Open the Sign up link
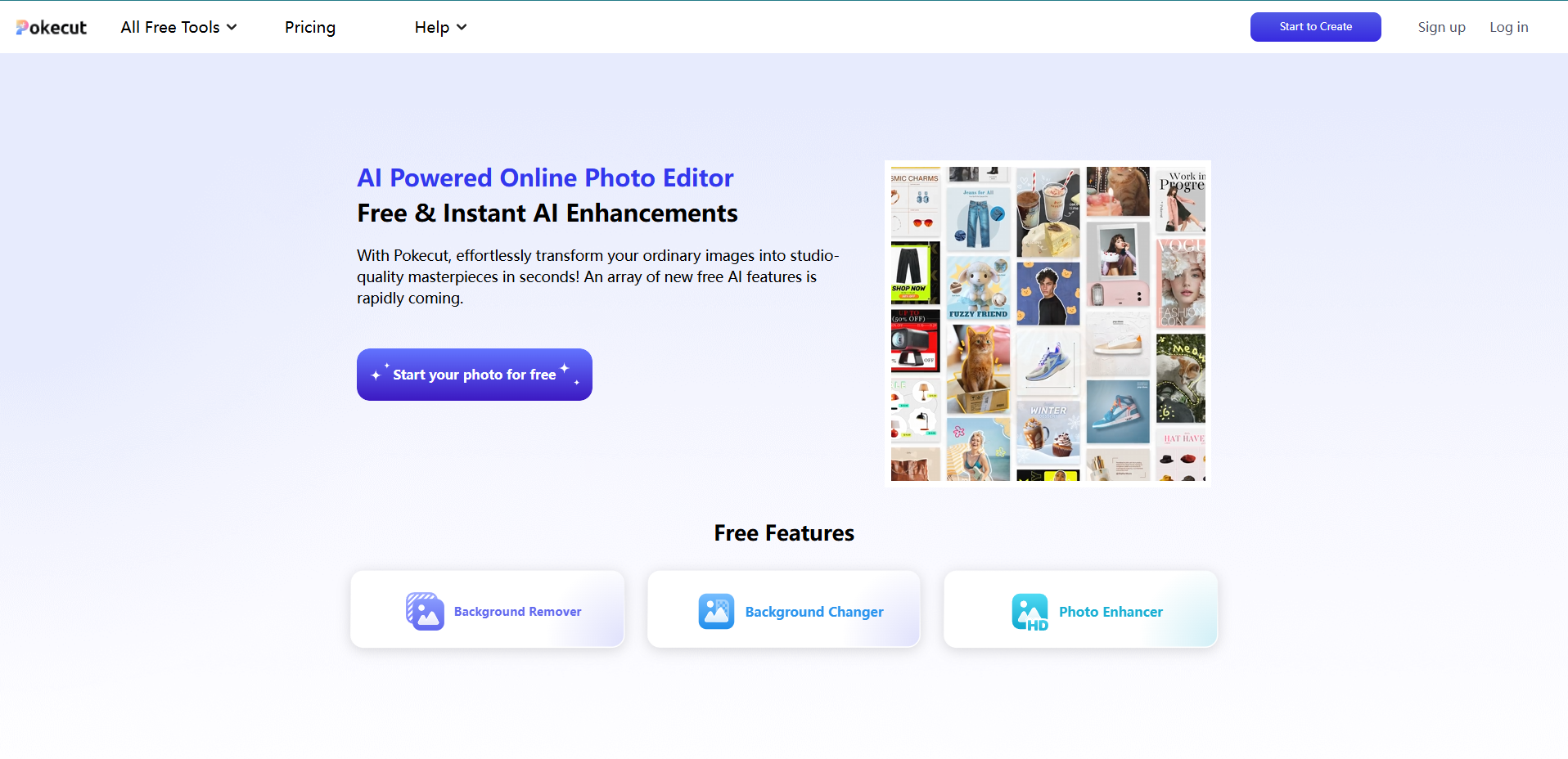Image resolution: width=1568 pixels, height=759 pixels. pos(1441,27)
